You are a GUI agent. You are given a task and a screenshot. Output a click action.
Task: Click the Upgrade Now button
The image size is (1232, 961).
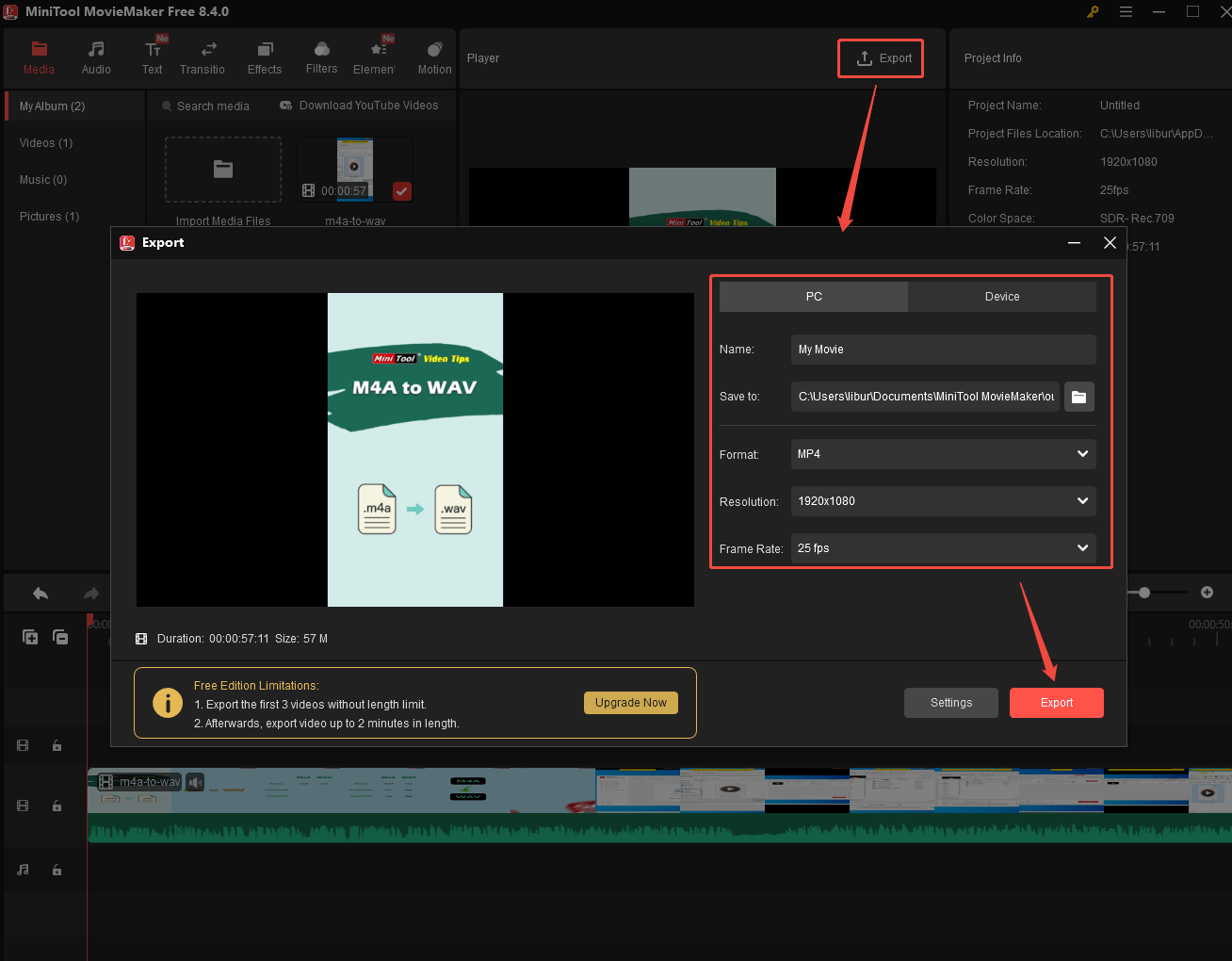pos(630,702)
